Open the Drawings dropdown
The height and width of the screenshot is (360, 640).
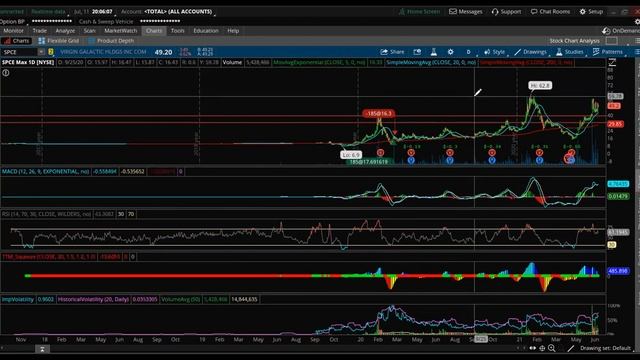pos(530,52)
